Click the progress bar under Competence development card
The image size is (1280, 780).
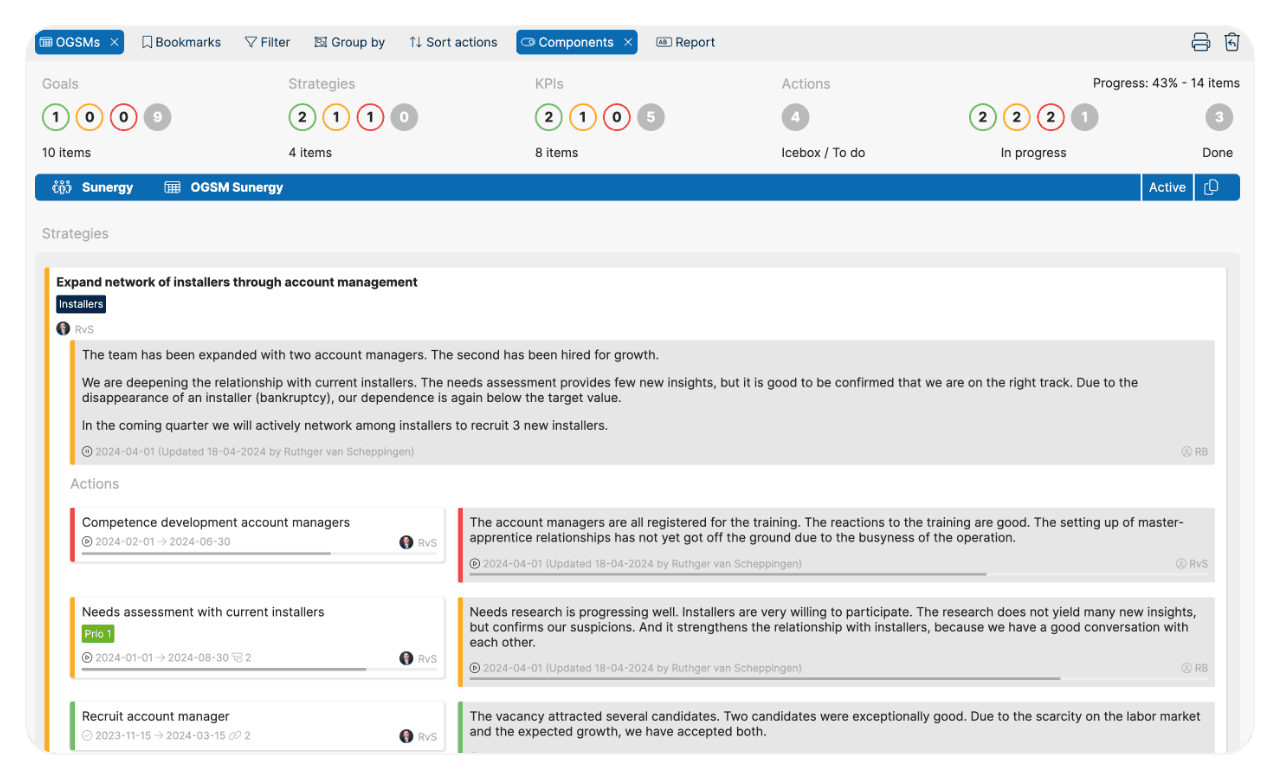coord(260,553)
